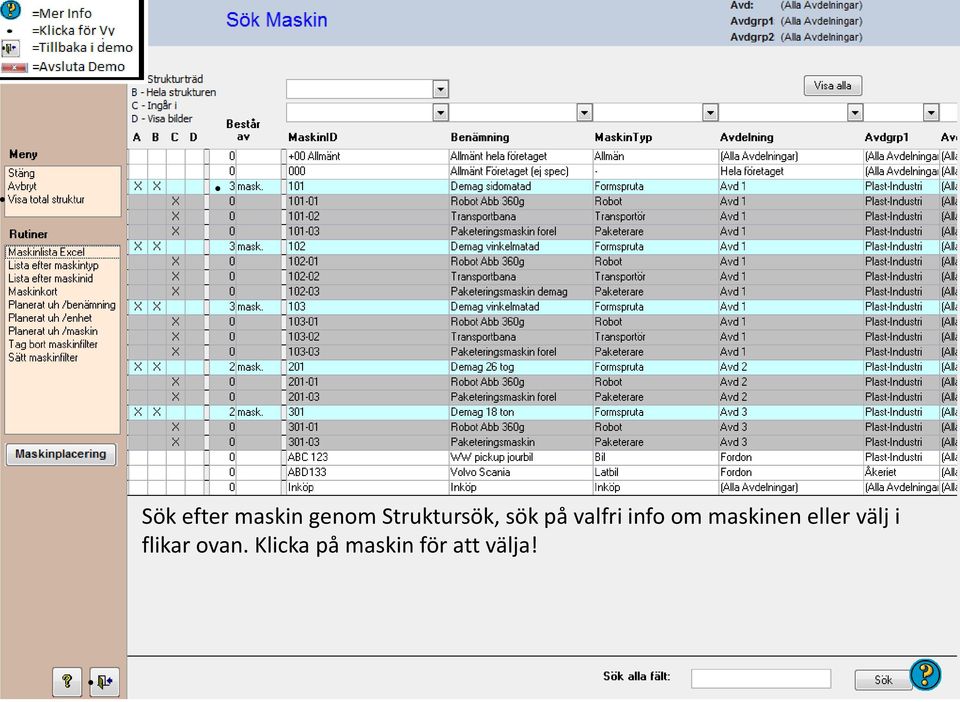Toggle column B X mark for machine 201
The height and width of the screenshot is (702, 960).
pos(157,367)
